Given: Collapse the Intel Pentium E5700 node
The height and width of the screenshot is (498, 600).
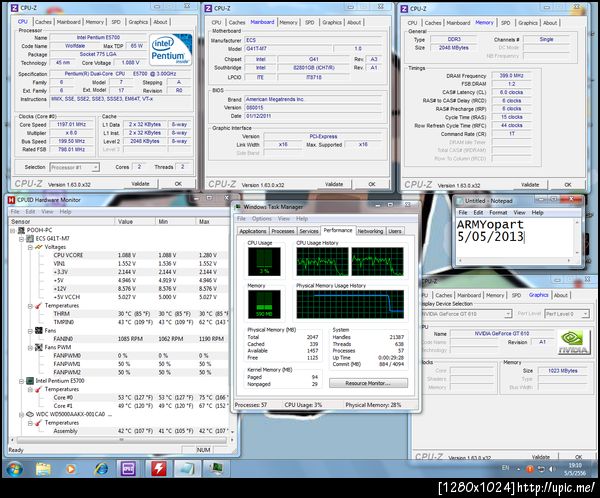Looking at the screenshot, I should [x=21, y=381].
